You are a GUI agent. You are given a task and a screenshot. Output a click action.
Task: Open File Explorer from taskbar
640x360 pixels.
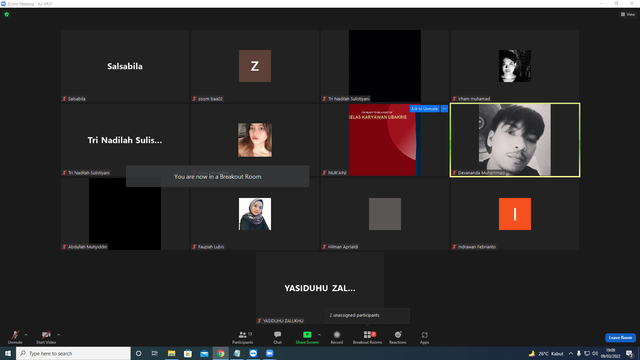(x=171, y=353)
